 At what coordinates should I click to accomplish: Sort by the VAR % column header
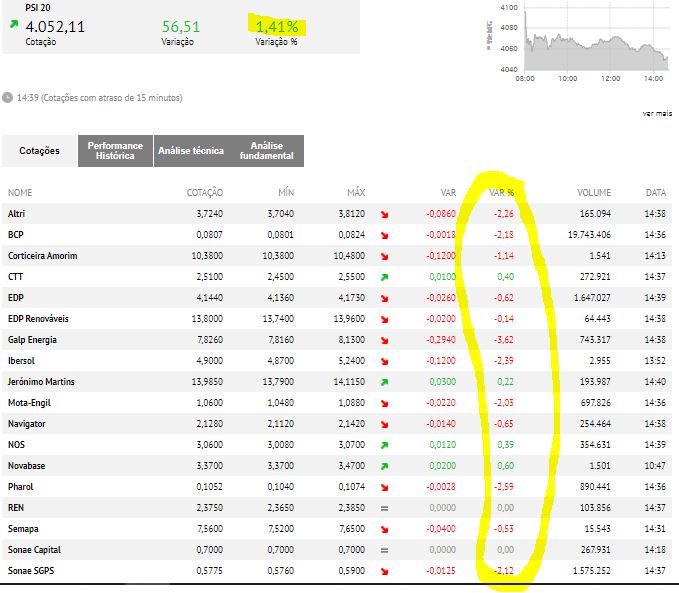tap(501, 193)
